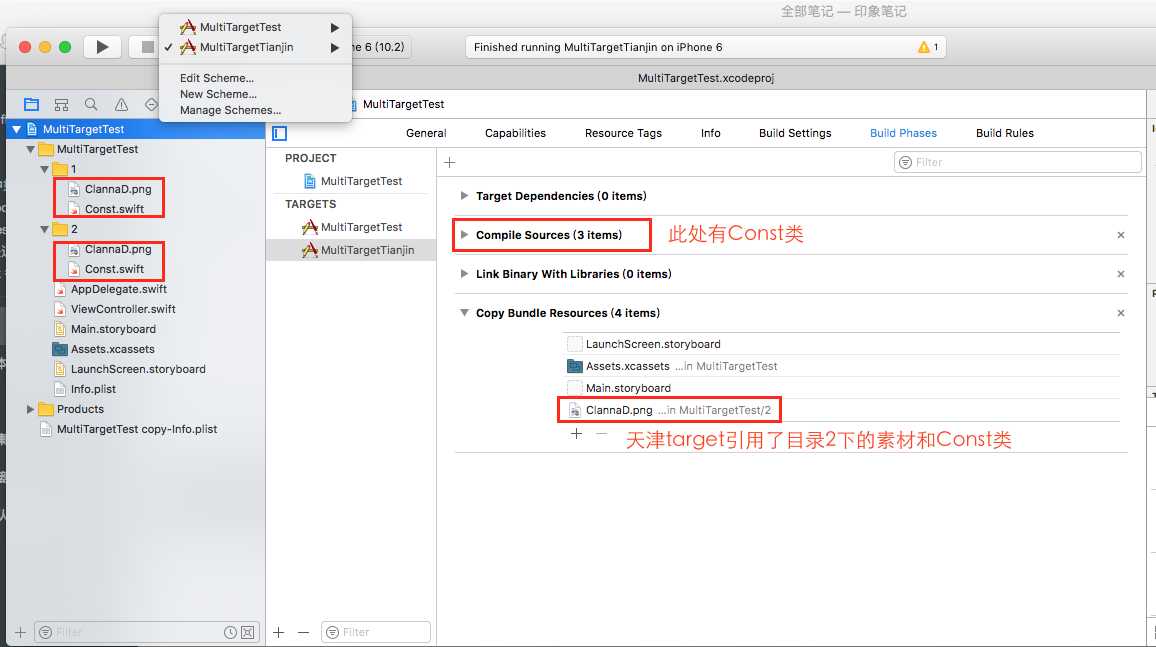Choose Manage Schemes… from menu
This screenshot has width=1156, height=647.
click(x=231, y=111)
